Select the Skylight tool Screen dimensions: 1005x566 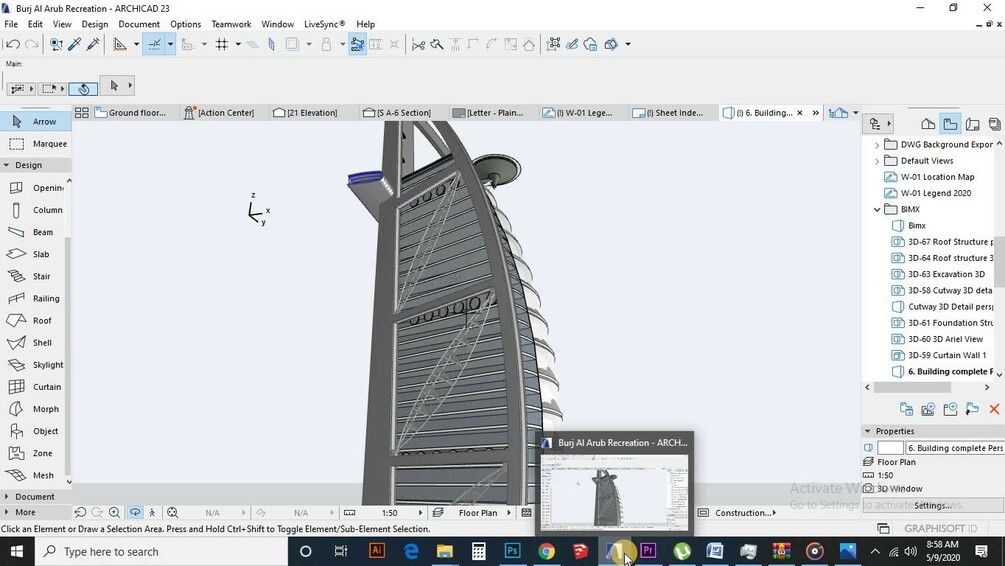[35, 365]
